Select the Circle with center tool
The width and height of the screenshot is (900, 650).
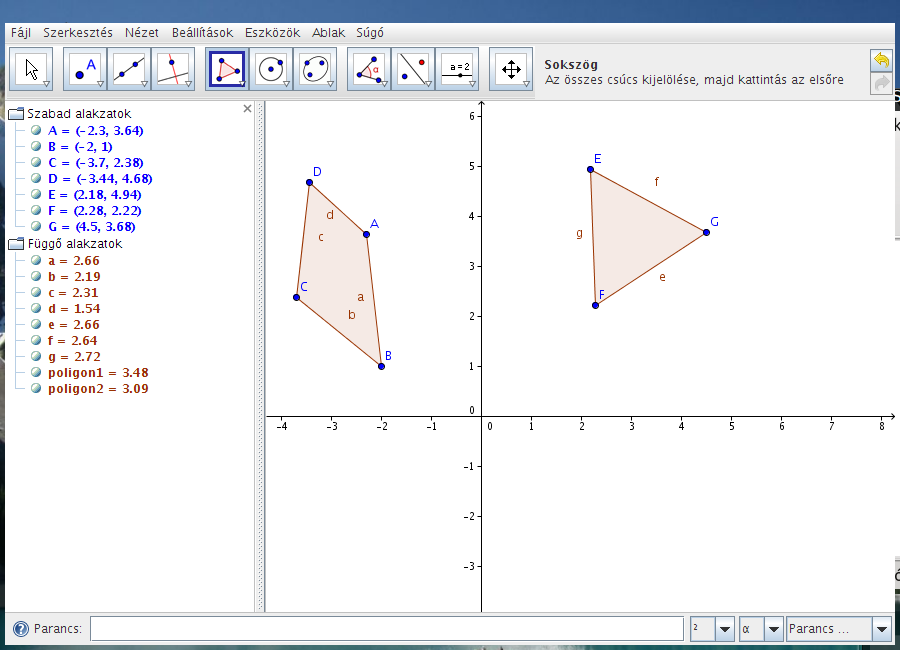[271, 69]
